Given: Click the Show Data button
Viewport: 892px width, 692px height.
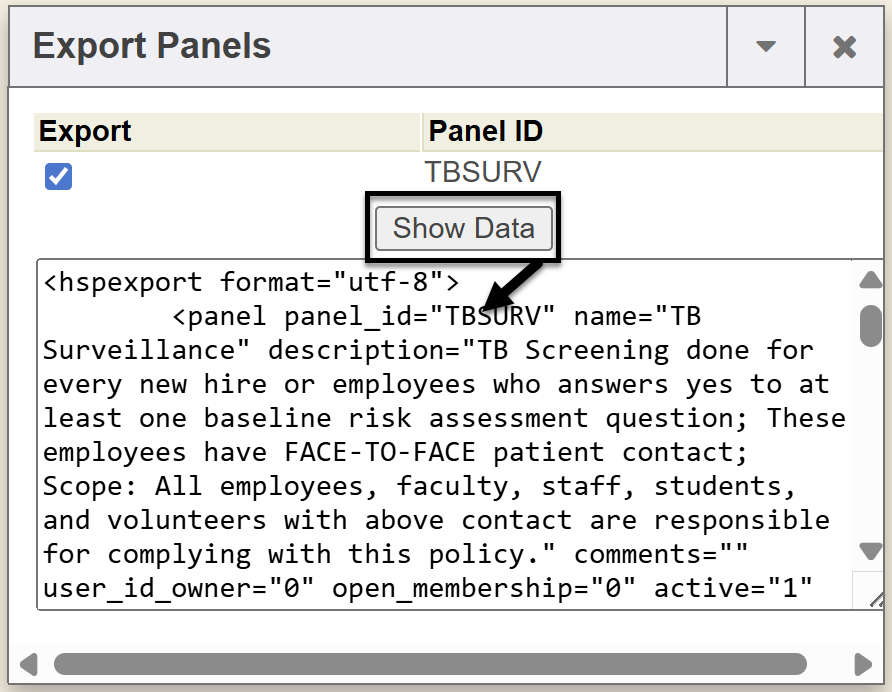Looking at the screenshot, I should (x=463, y=228).
